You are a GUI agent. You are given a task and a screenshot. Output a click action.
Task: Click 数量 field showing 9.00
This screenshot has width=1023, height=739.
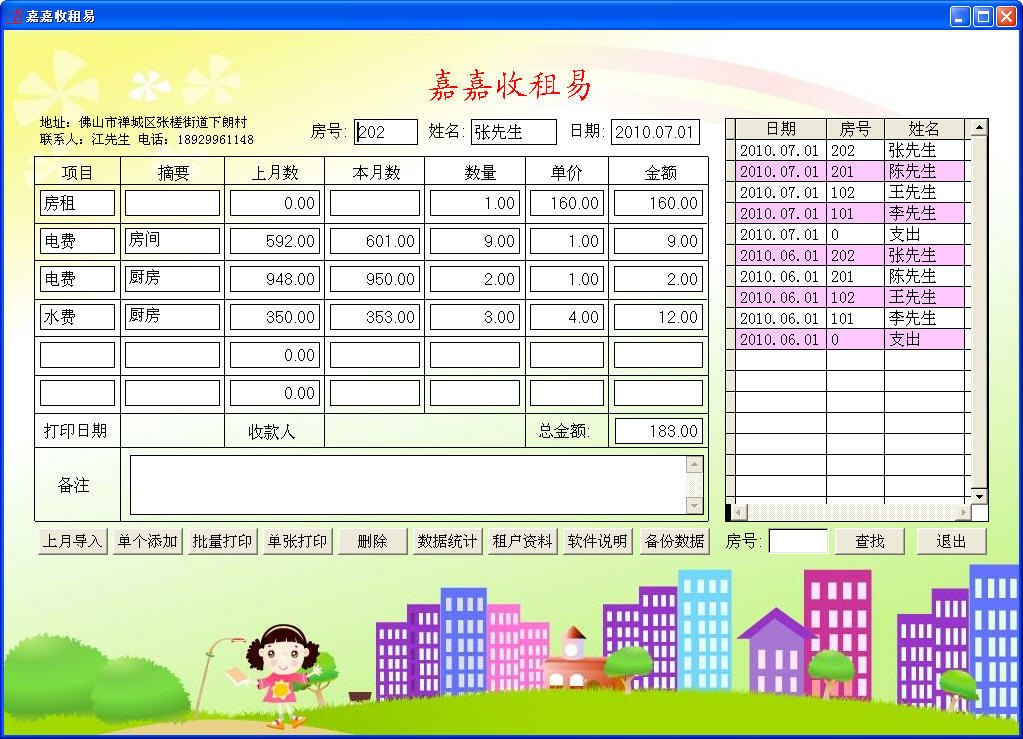pos(475,241)
